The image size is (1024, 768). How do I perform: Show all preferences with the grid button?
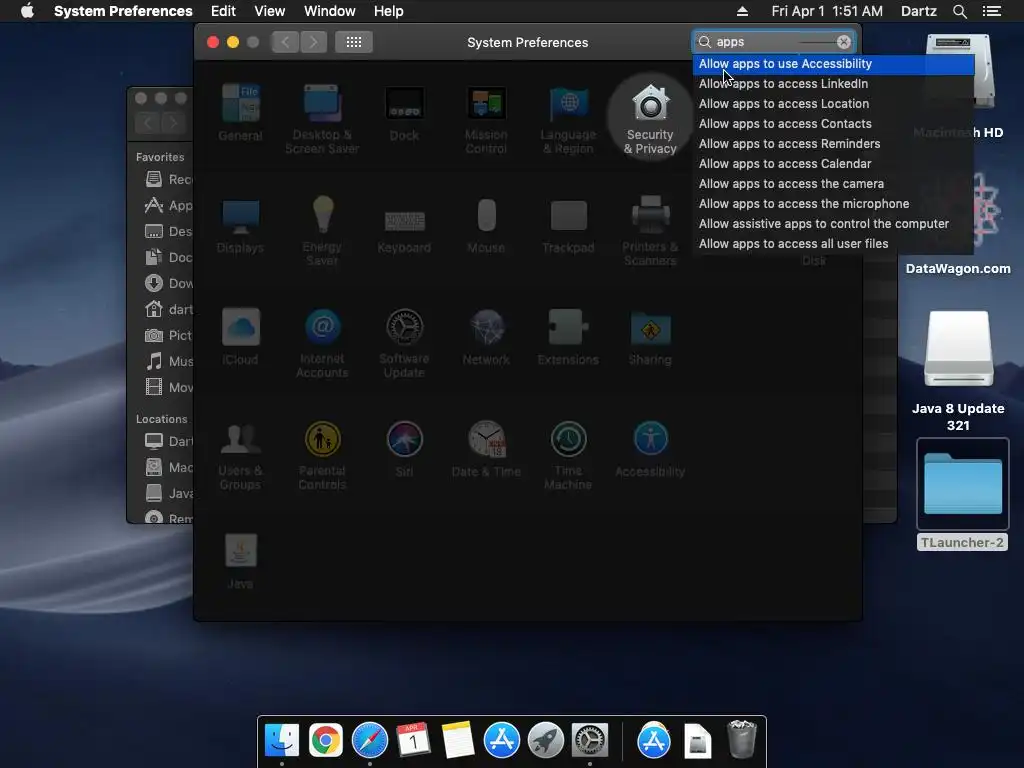[354, 42]
